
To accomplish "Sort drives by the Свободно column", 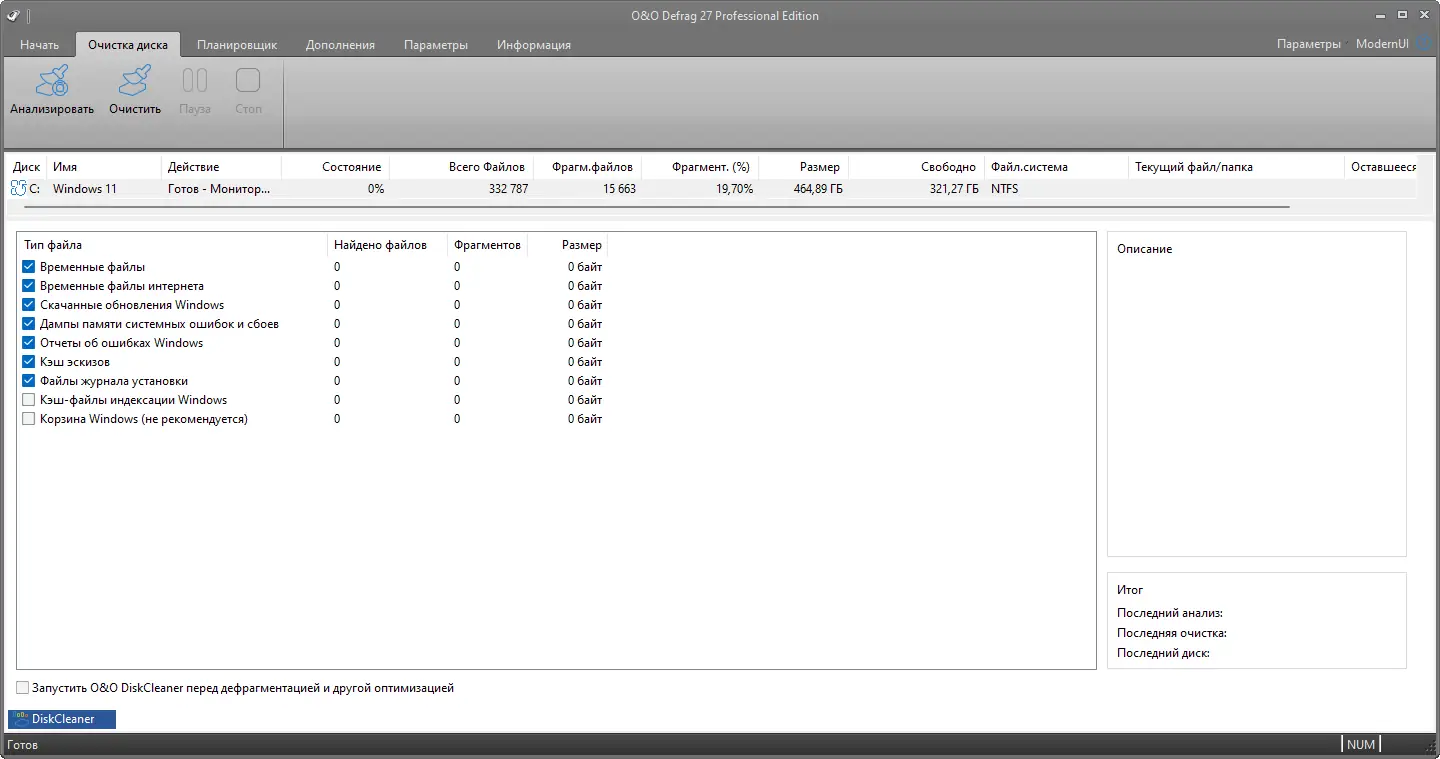I will point(916,167).
